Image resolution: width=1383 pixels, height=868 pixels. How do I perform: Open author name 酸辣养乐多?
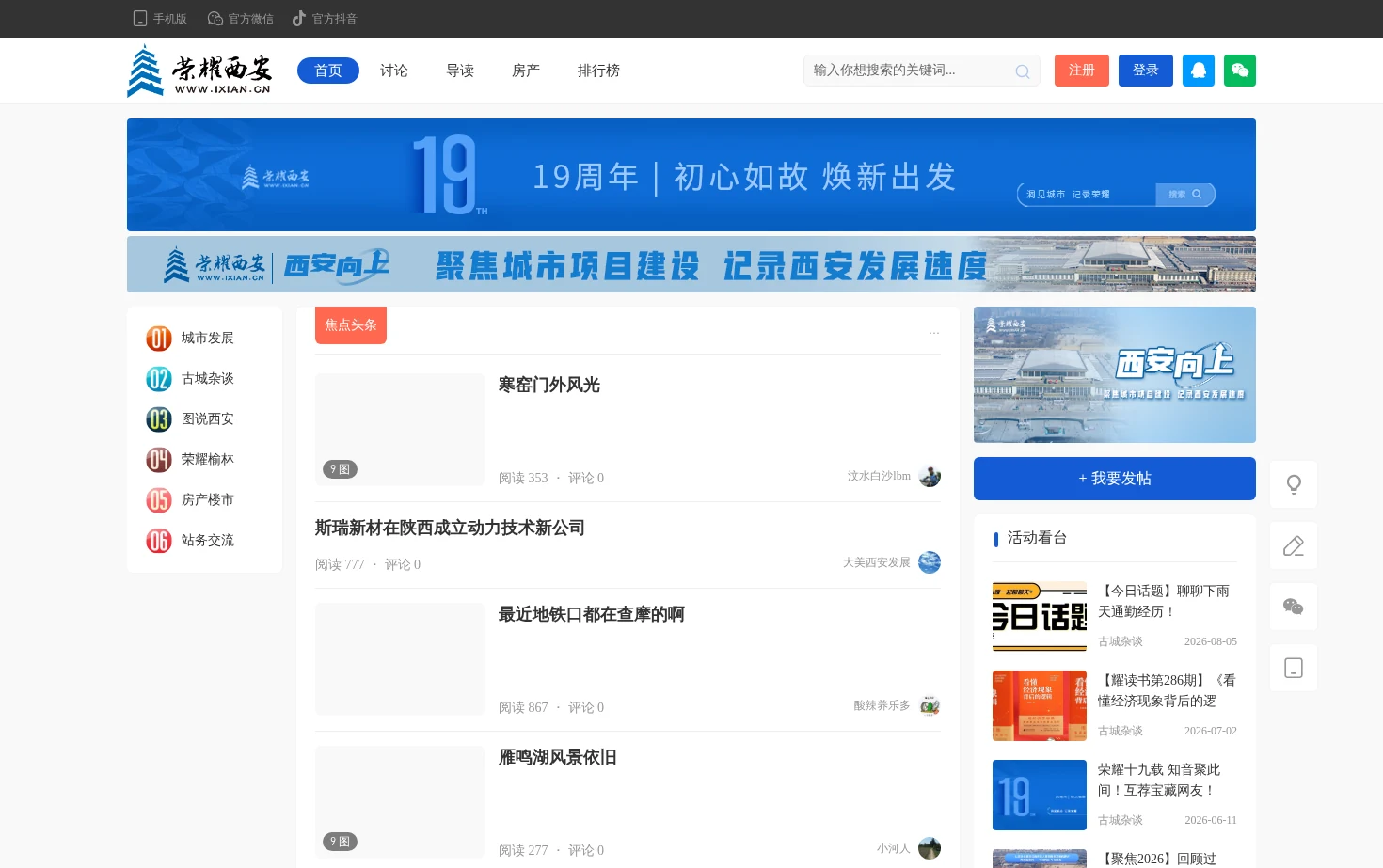click(882, 705)
